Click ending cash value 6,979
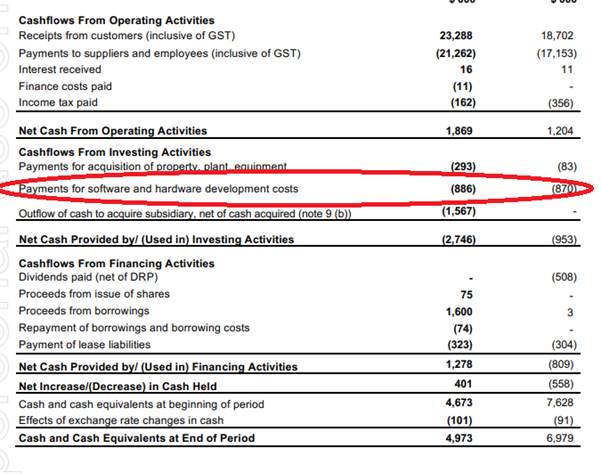This screenshot has height=474, width=601. click(560, 438)
